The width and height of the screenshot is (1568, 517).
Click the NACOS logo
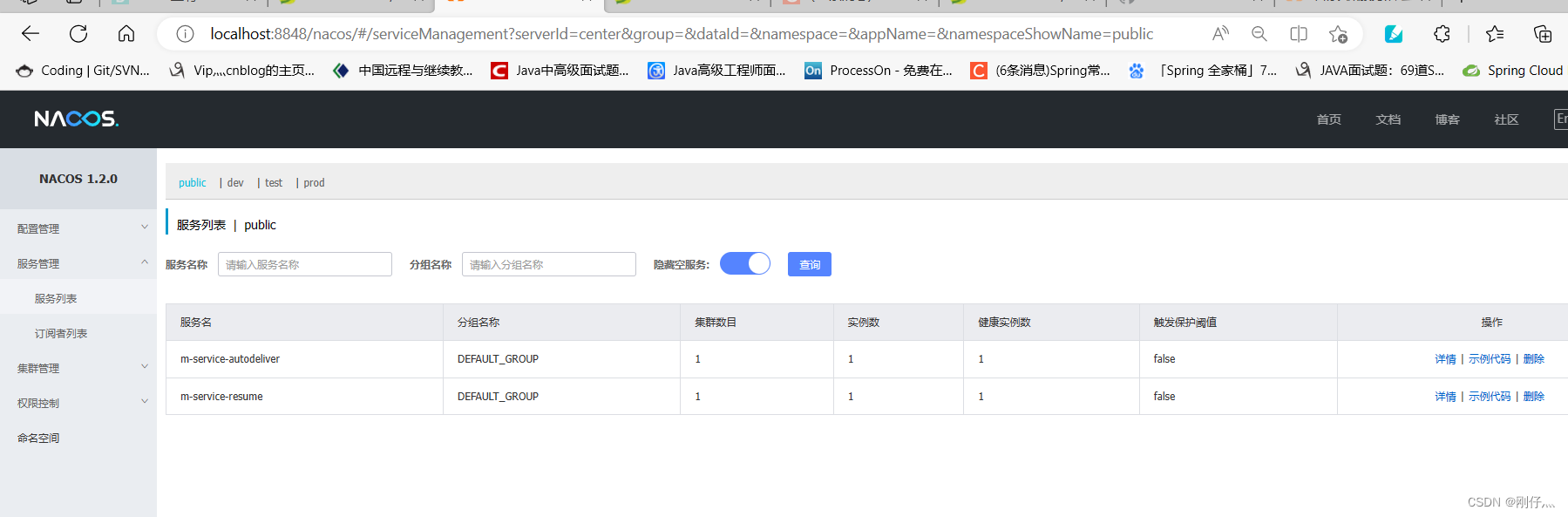point(77,119)
